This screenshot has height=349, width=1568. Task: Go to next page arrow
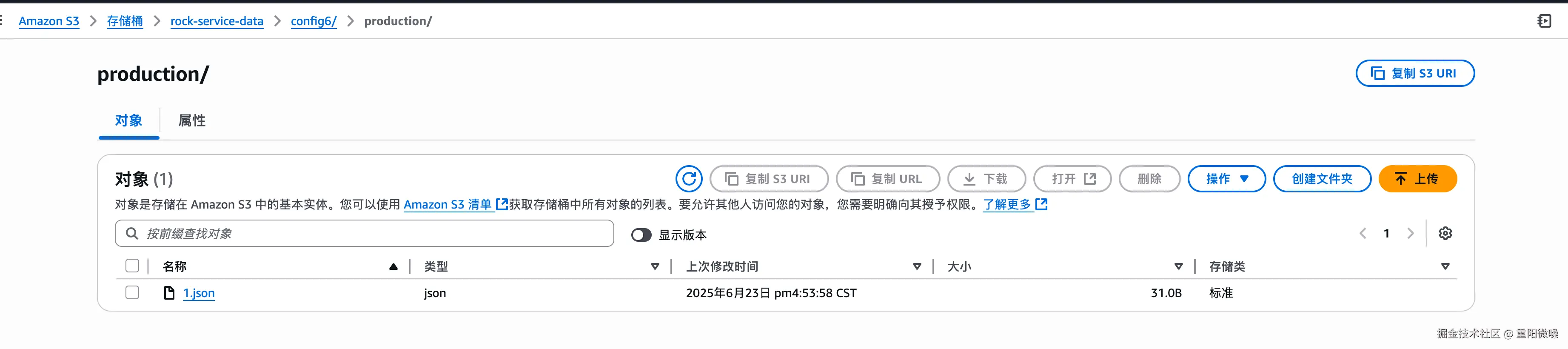(x=1410, y=233)
